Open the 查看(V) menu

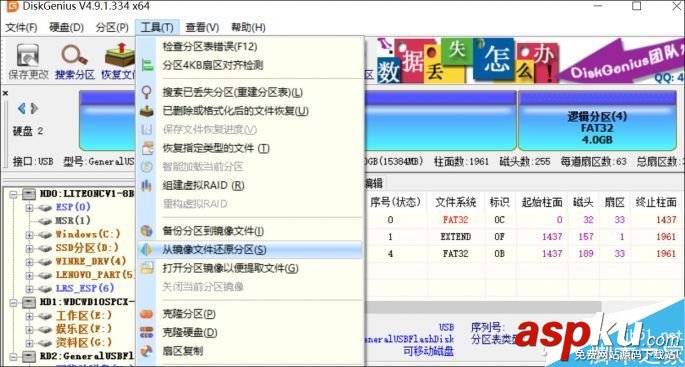(202, 28)
